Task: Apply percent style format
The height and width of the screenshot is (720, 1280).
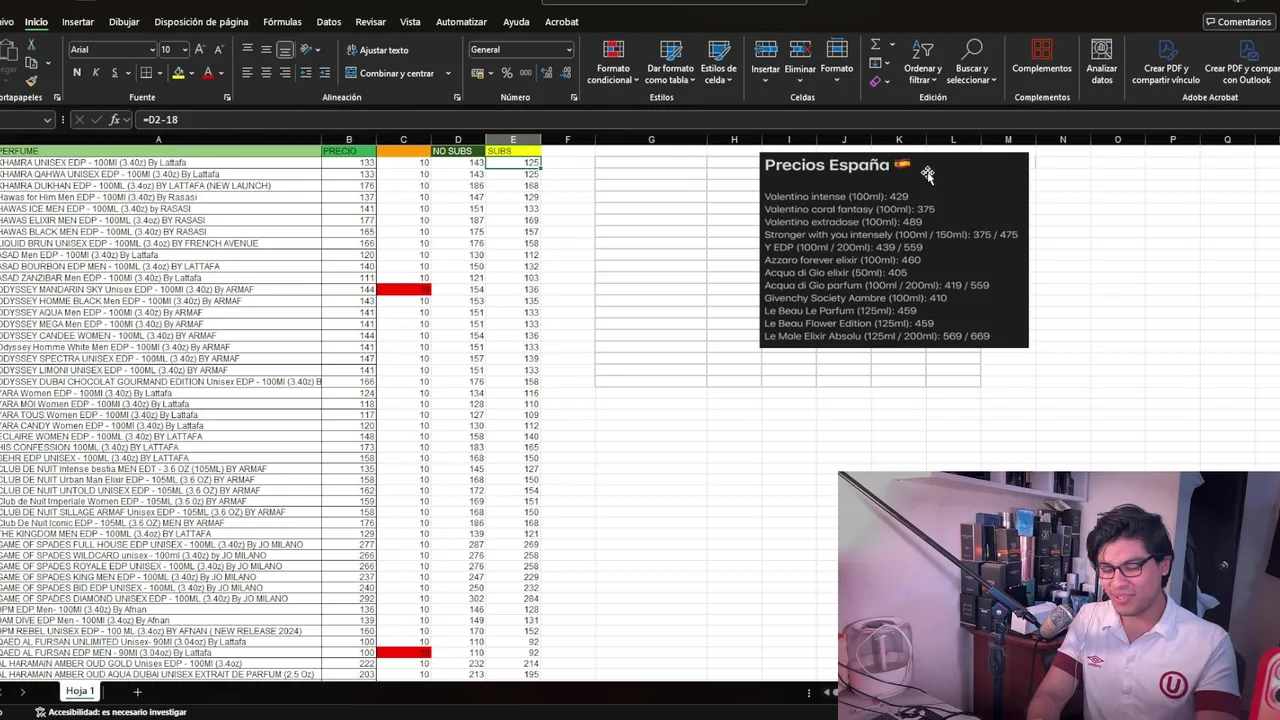Action: 507,73
